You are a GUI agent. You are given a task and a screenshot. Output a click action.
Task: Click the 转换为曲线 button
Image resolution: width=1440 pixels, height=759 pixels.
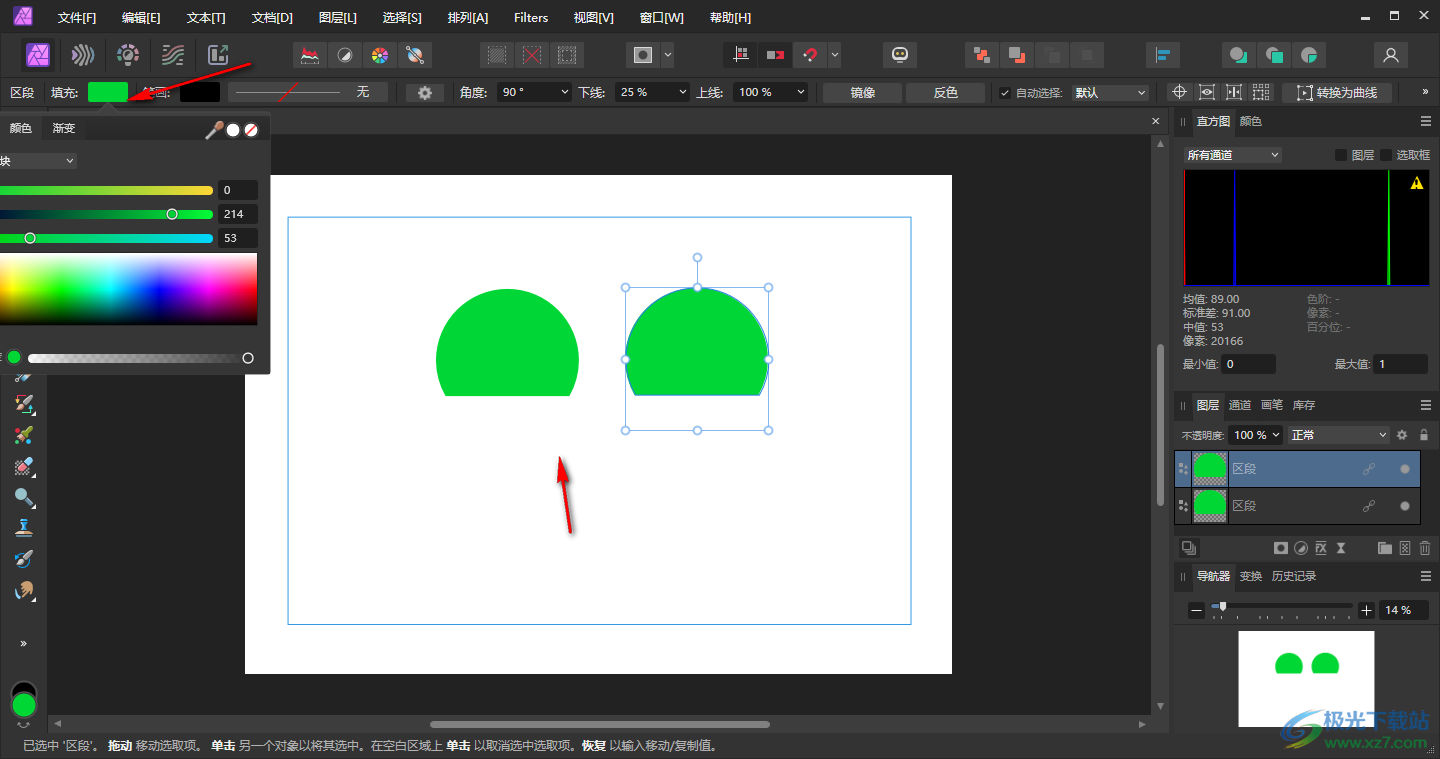pos(1337,93)
